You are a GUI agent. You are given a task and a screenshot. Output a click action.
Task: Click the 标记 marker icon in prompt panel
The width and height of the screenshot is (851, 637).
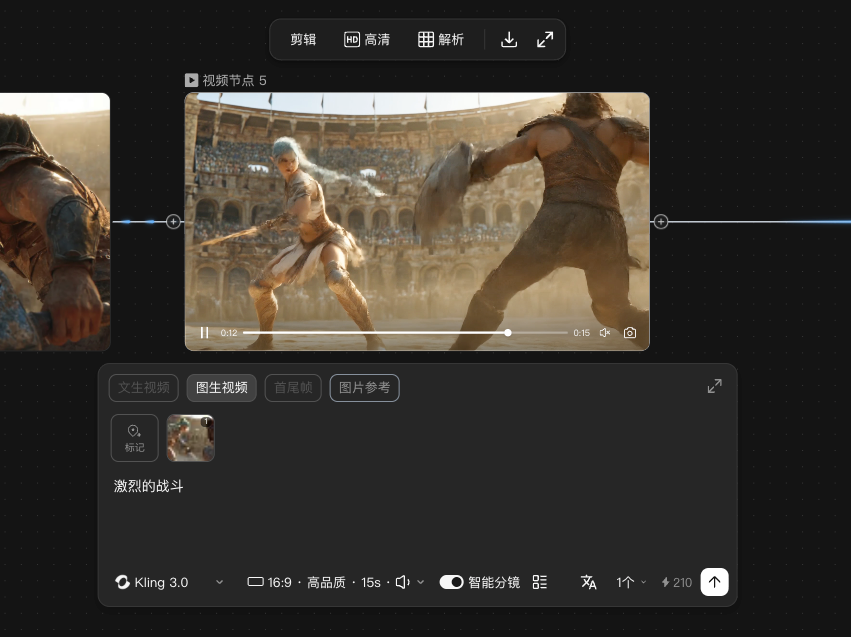[134, 437]
